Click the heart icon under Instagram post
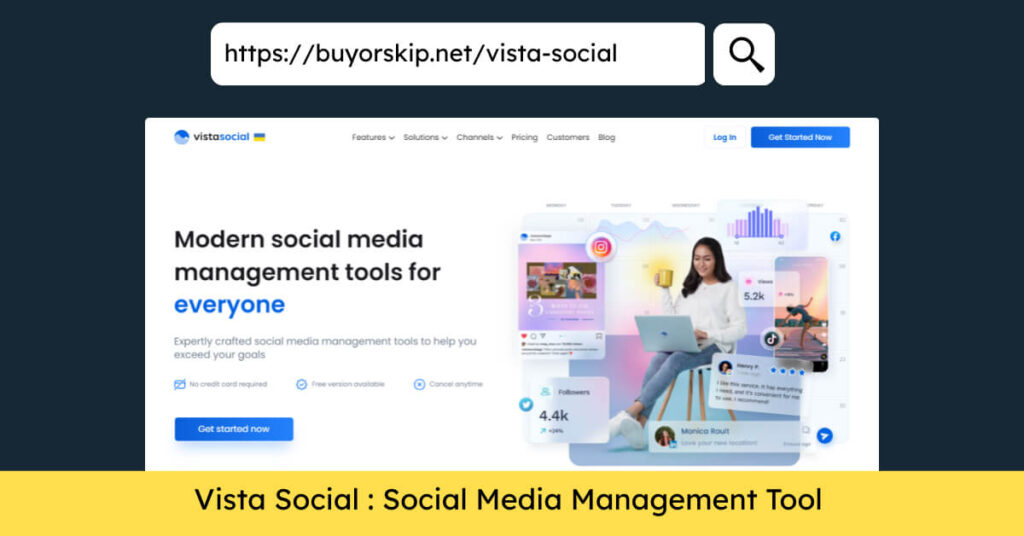This screenshot has width=1024, height=536. pyautogui.click(x=524, y=336)
